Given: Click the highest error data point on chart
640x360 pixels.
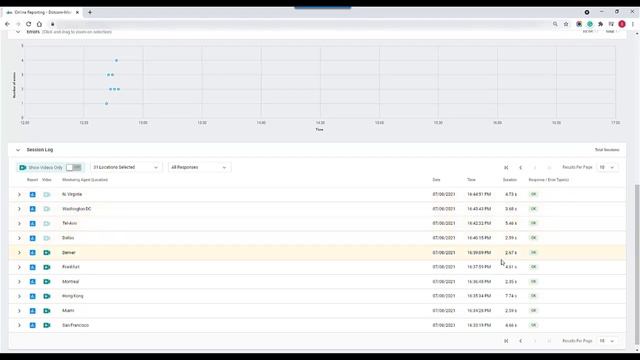Looking at the screenshot, I should coord(116,60).
